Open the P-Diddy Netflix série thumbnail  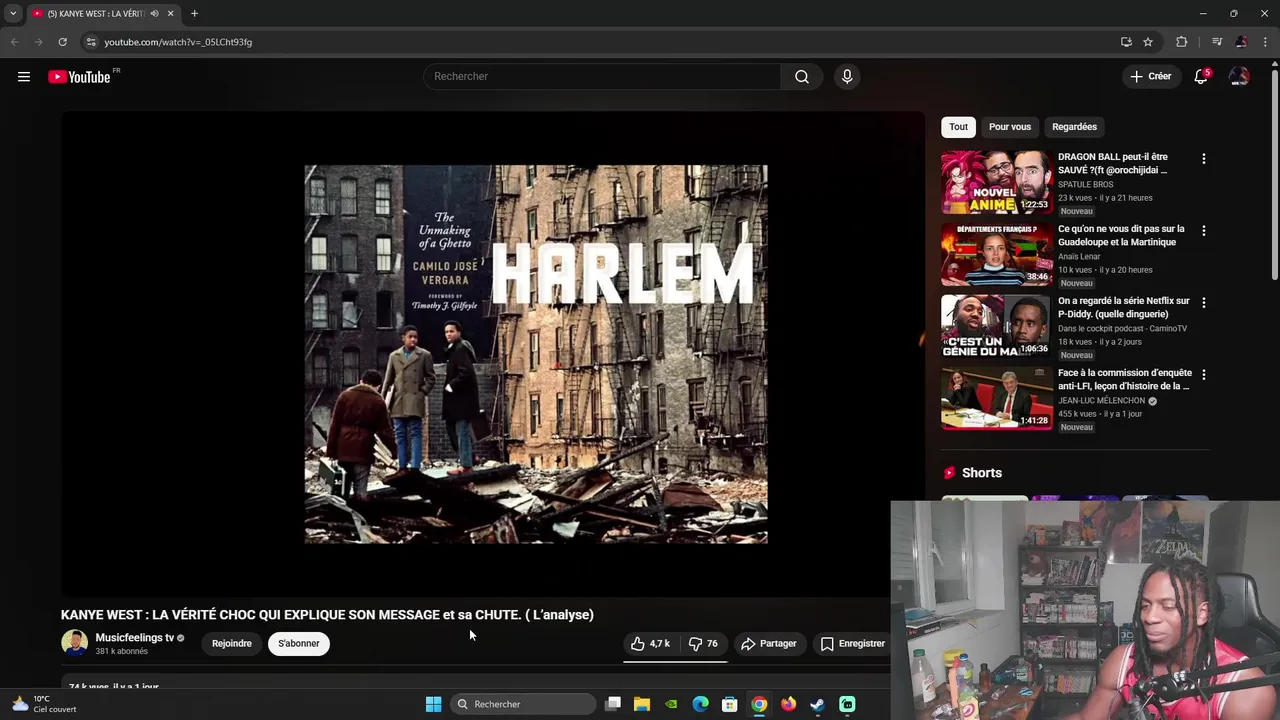point(996,327)
